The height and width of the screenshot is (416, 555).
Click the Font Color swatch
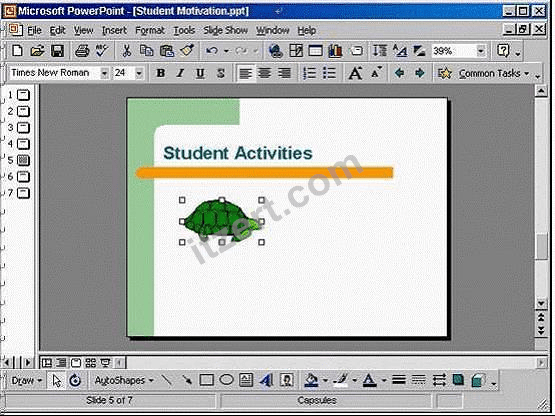pos(370,380)
